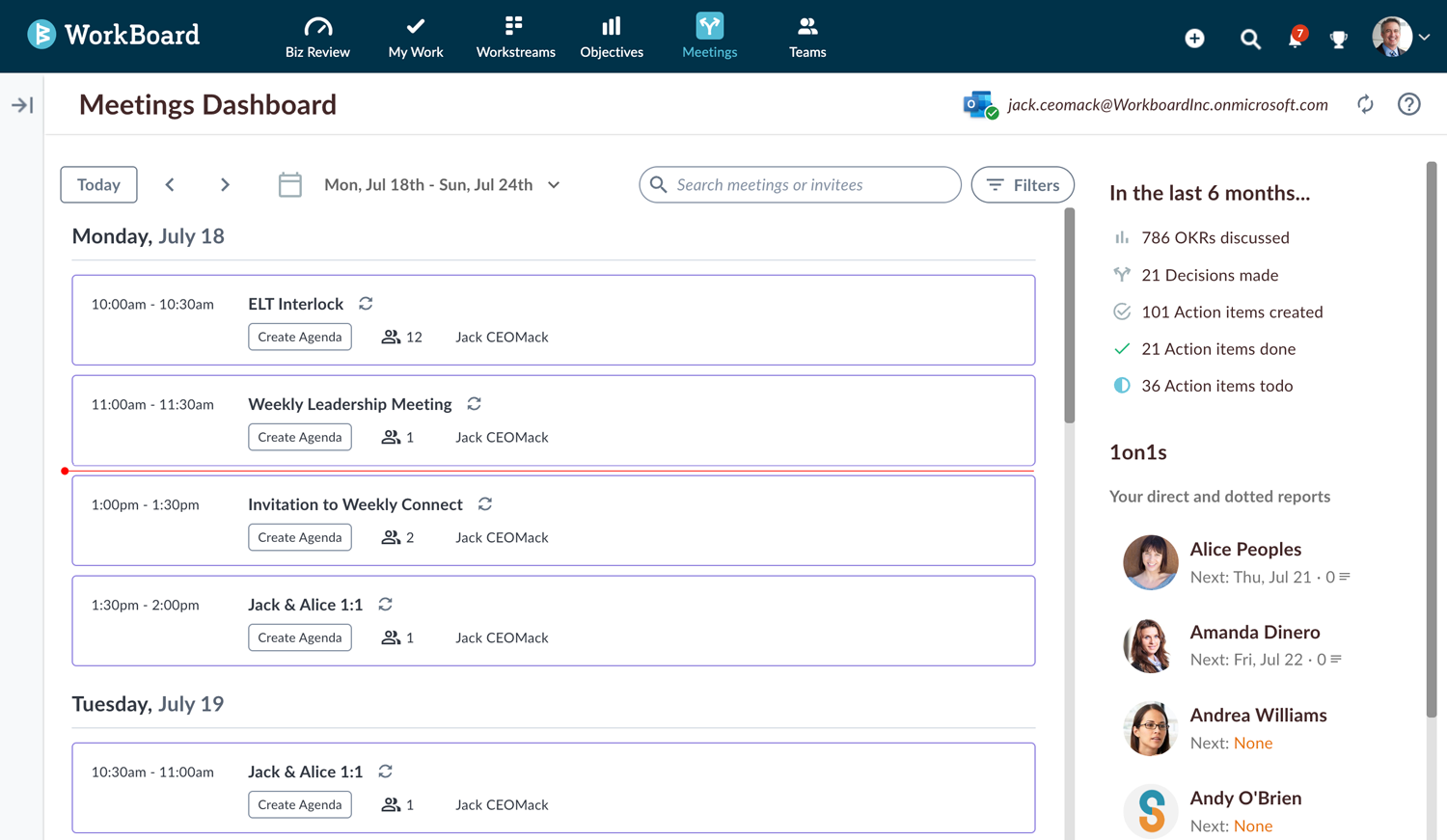Click Amanda Dinero profile photo
The width and height of the screenshot is (1447, 840).
(1151, 645)
